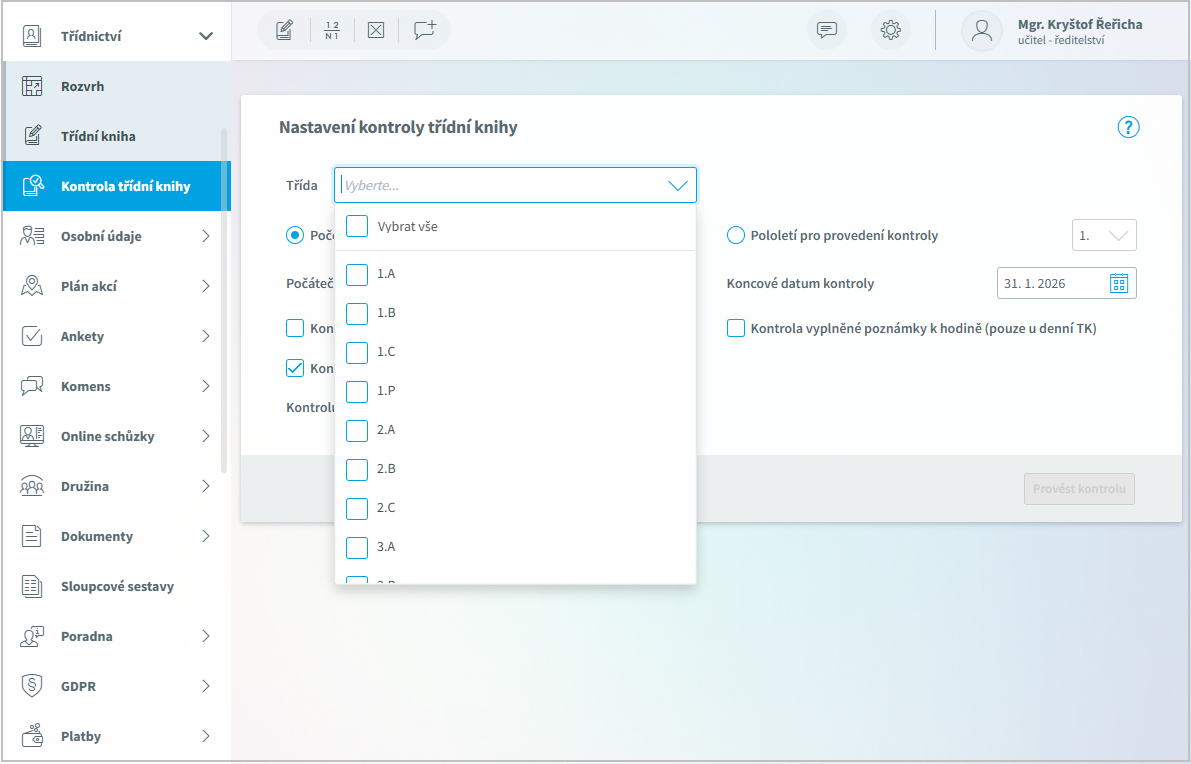Check the 'Vybrat vše' checkbox
The height and width of the screenshot is (764, 1191).
point(357,227)
